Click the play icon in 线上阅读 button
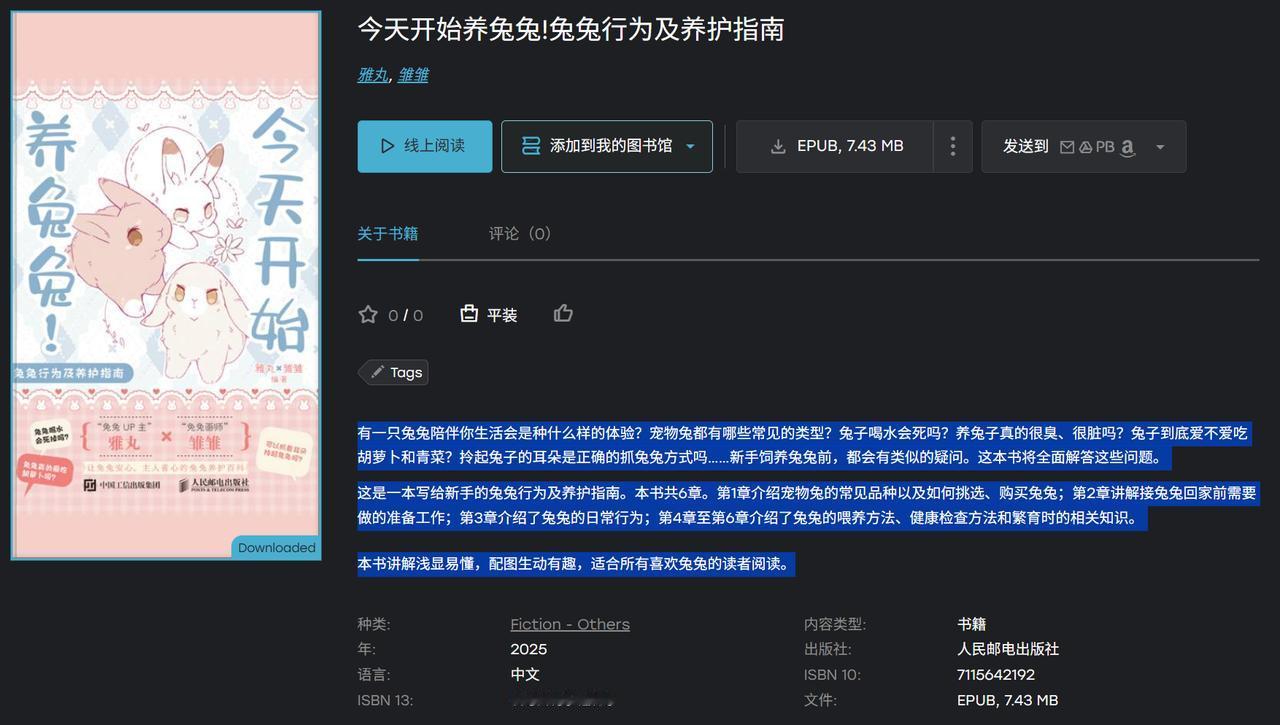1280x725 pixels. [387, 146]
